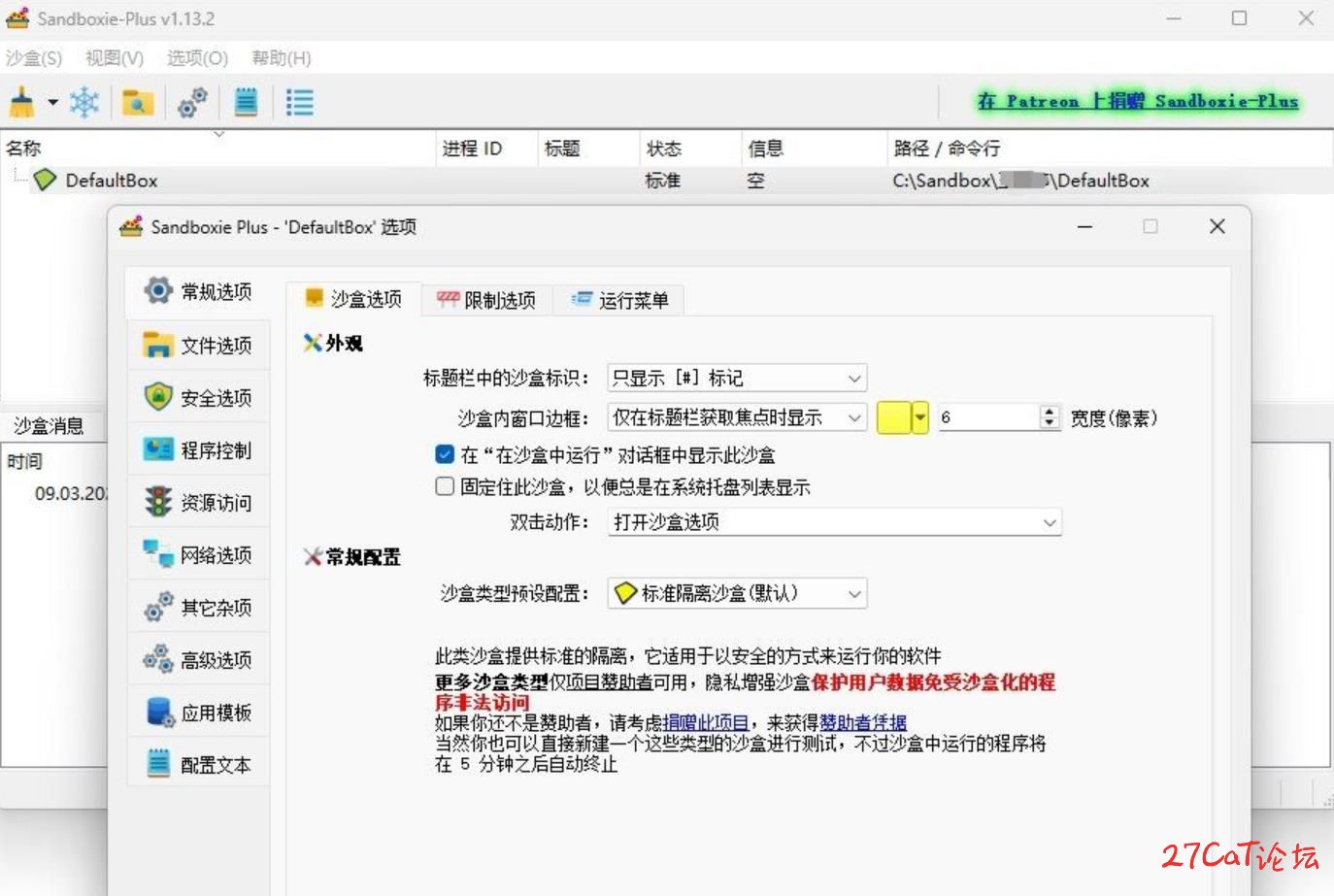Adjust the border width spinner arrows
Viewport: 1334px width, 896px height.
[1050, 417]
